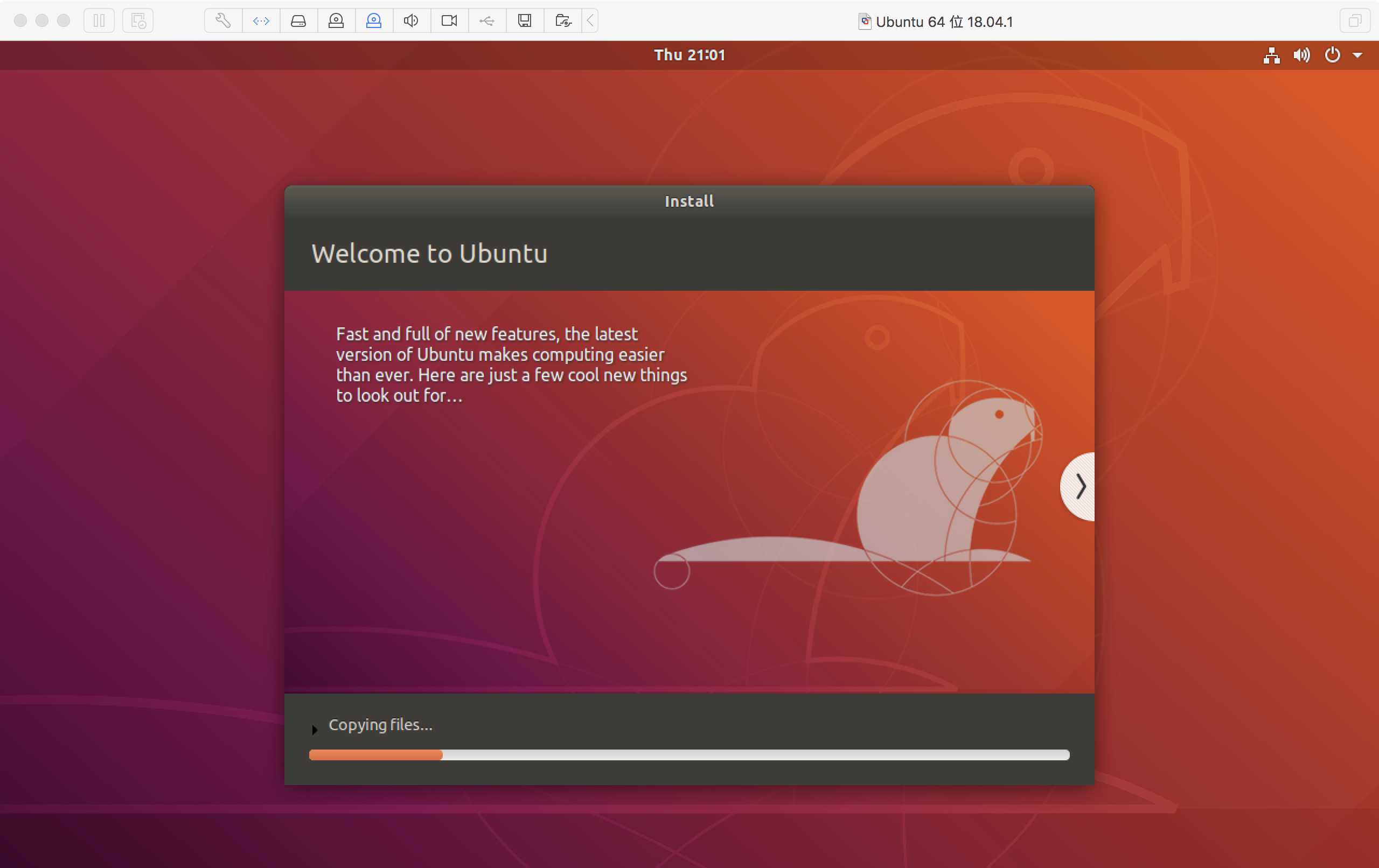
Task: Toggle the window view button at top right
Action: pyautogui.click(x=1355, y=20)
